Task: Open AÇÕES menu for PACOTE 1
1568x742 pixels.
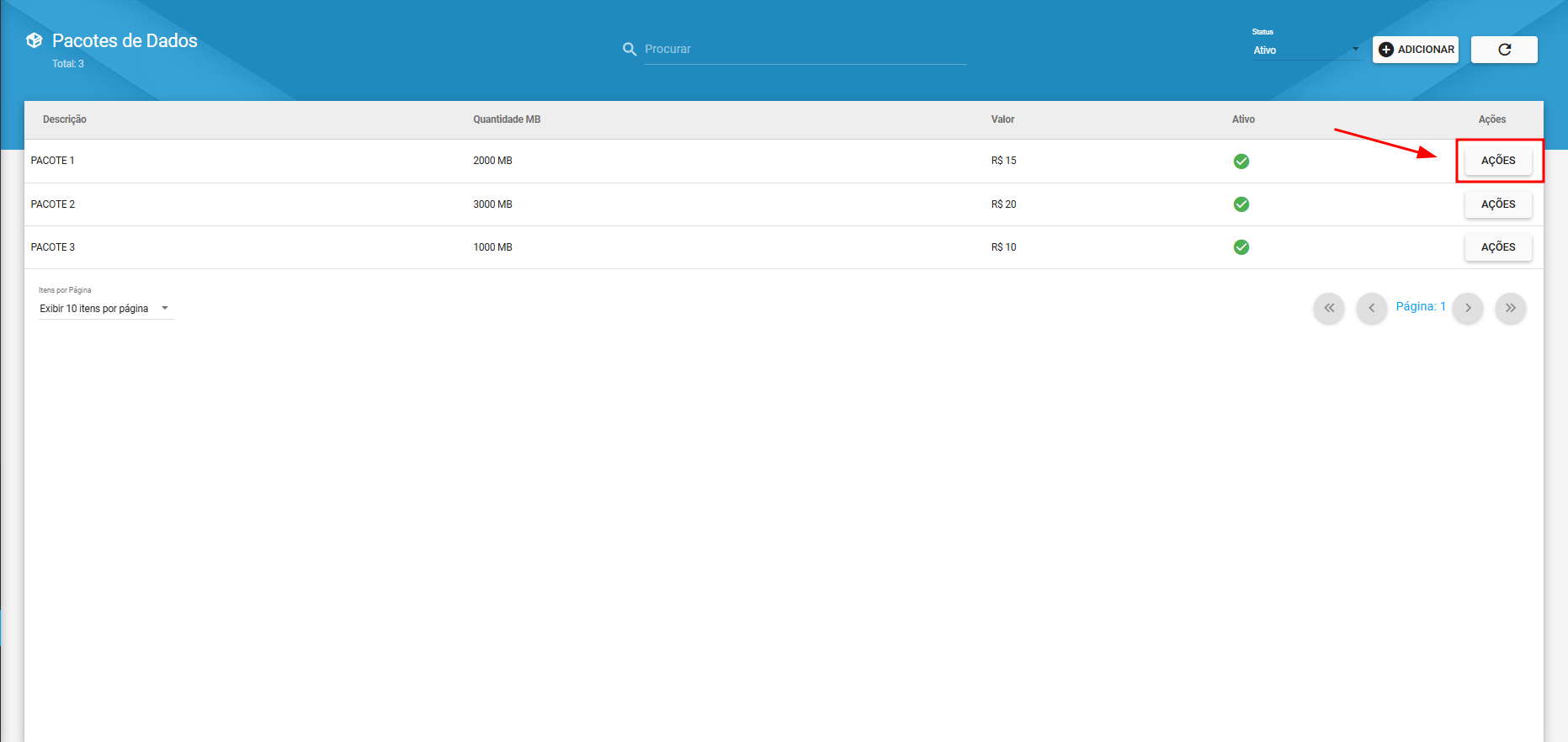Action: pyautogui.click(x=1498, y=161)
